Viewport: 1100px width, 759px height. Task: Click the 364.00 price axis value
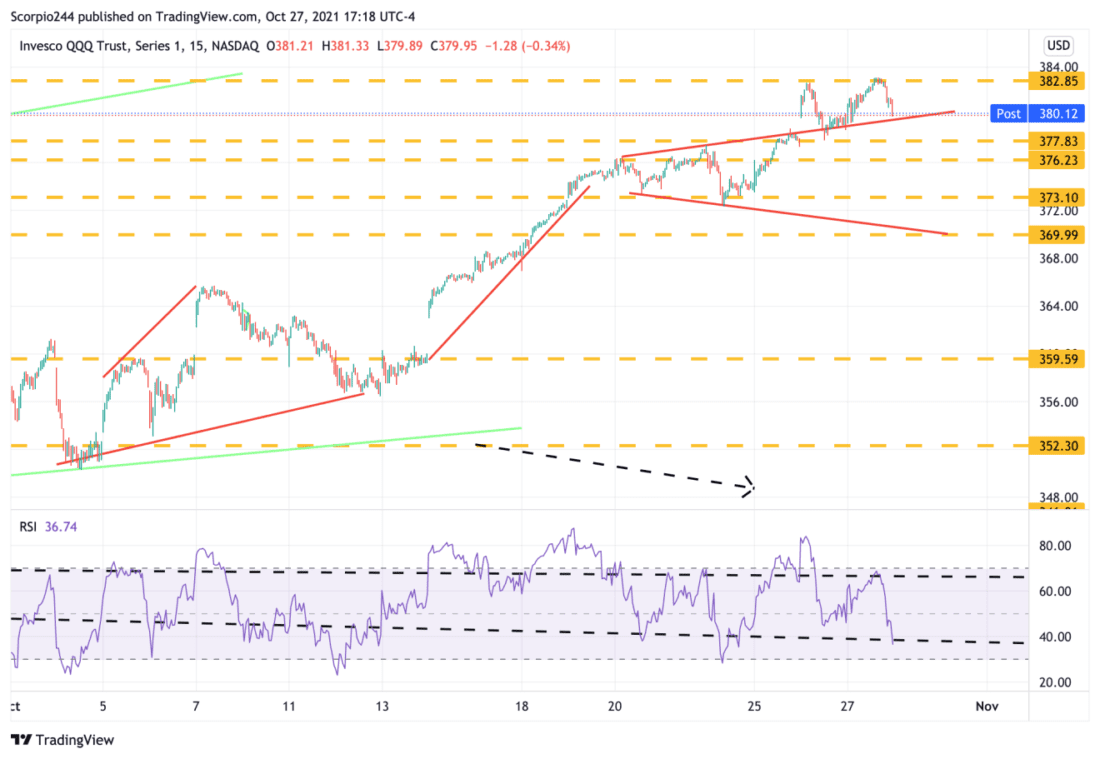(1058, 307)
